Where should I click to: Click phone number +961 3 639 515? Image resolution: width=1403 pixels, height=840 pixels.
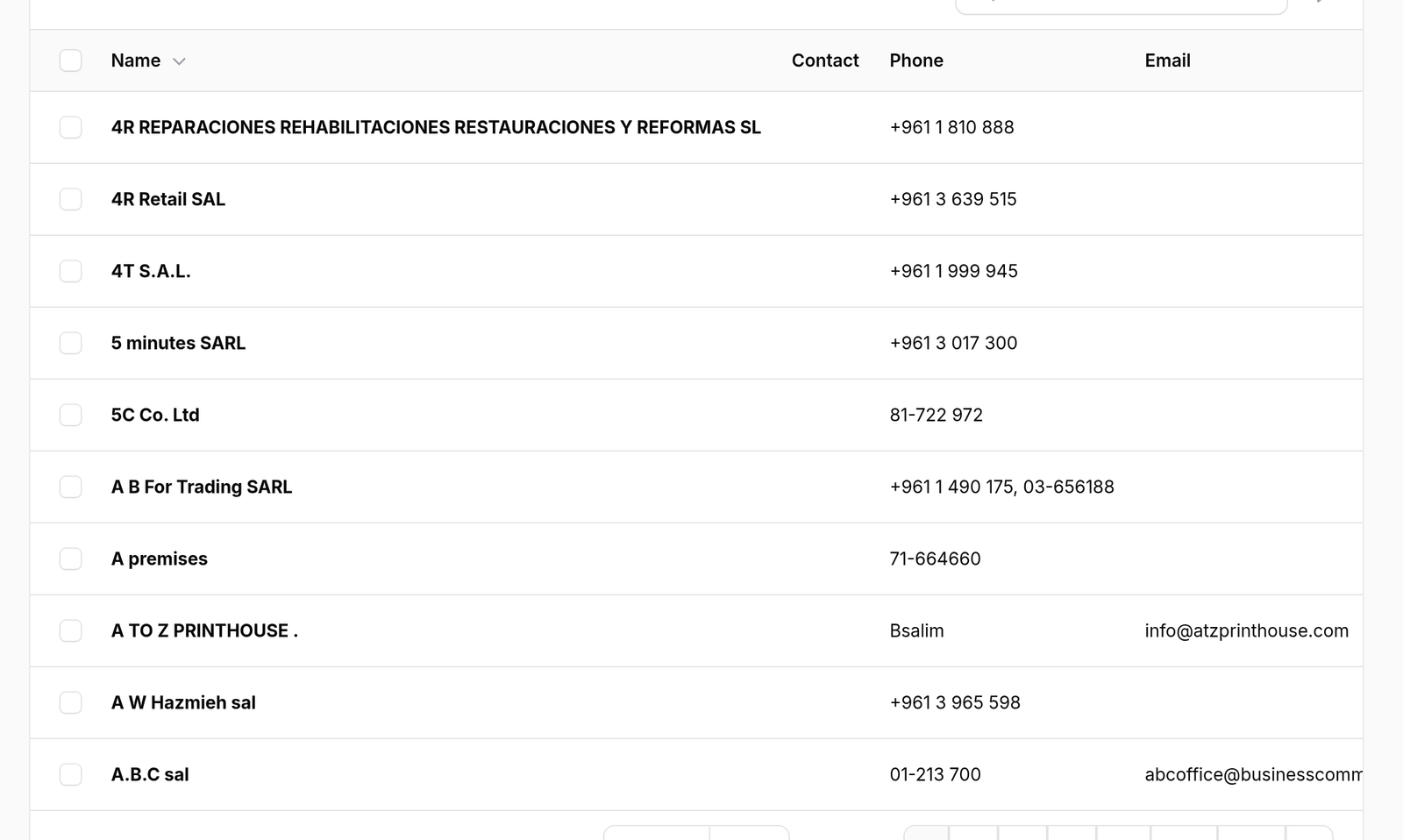(953, 199)
